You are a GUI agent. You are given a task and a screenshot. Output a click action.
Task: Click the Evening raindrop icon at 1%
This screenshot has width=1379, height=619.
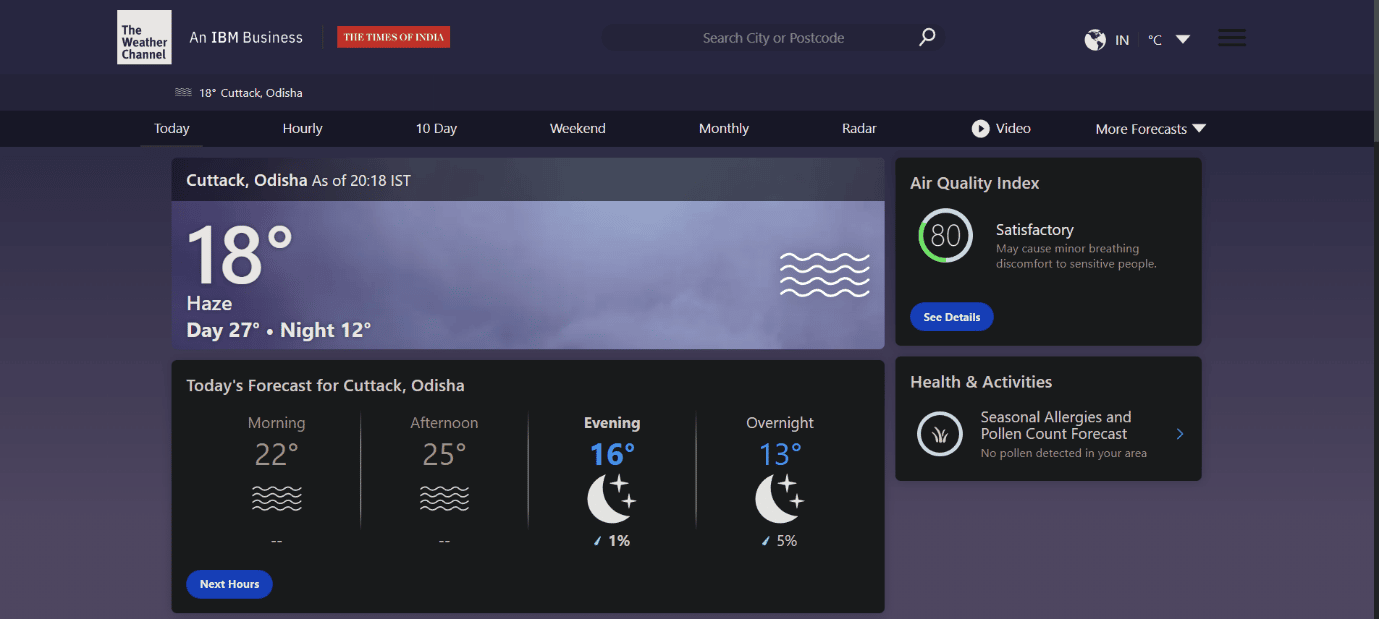pos(598,541)
